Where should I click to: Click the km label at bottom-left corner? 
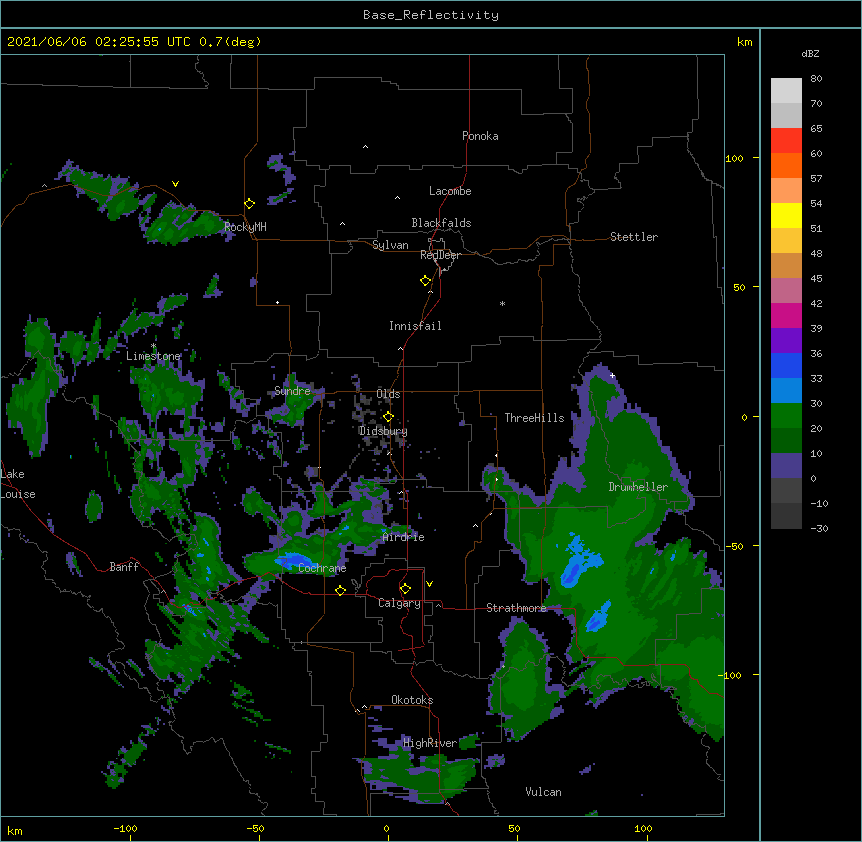coord(15,830)
